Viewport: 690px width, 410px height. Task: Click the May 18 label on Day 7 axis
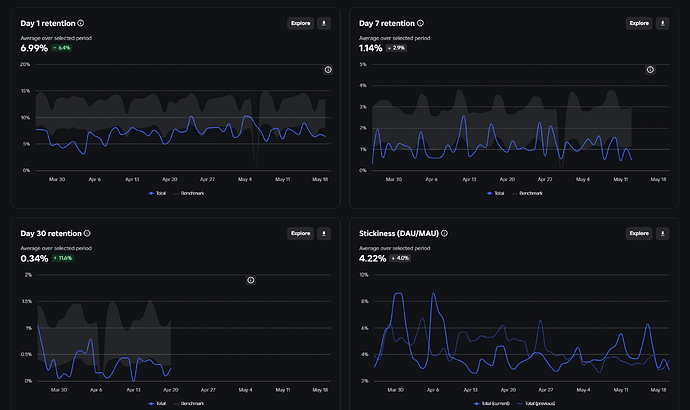pos(658,179)
